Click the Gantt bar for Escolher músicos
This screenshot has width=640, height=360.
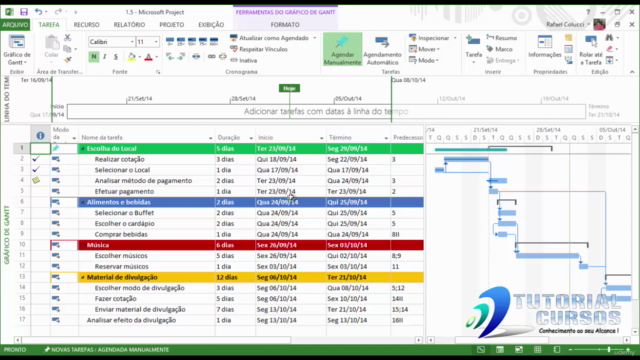point(547,256)
